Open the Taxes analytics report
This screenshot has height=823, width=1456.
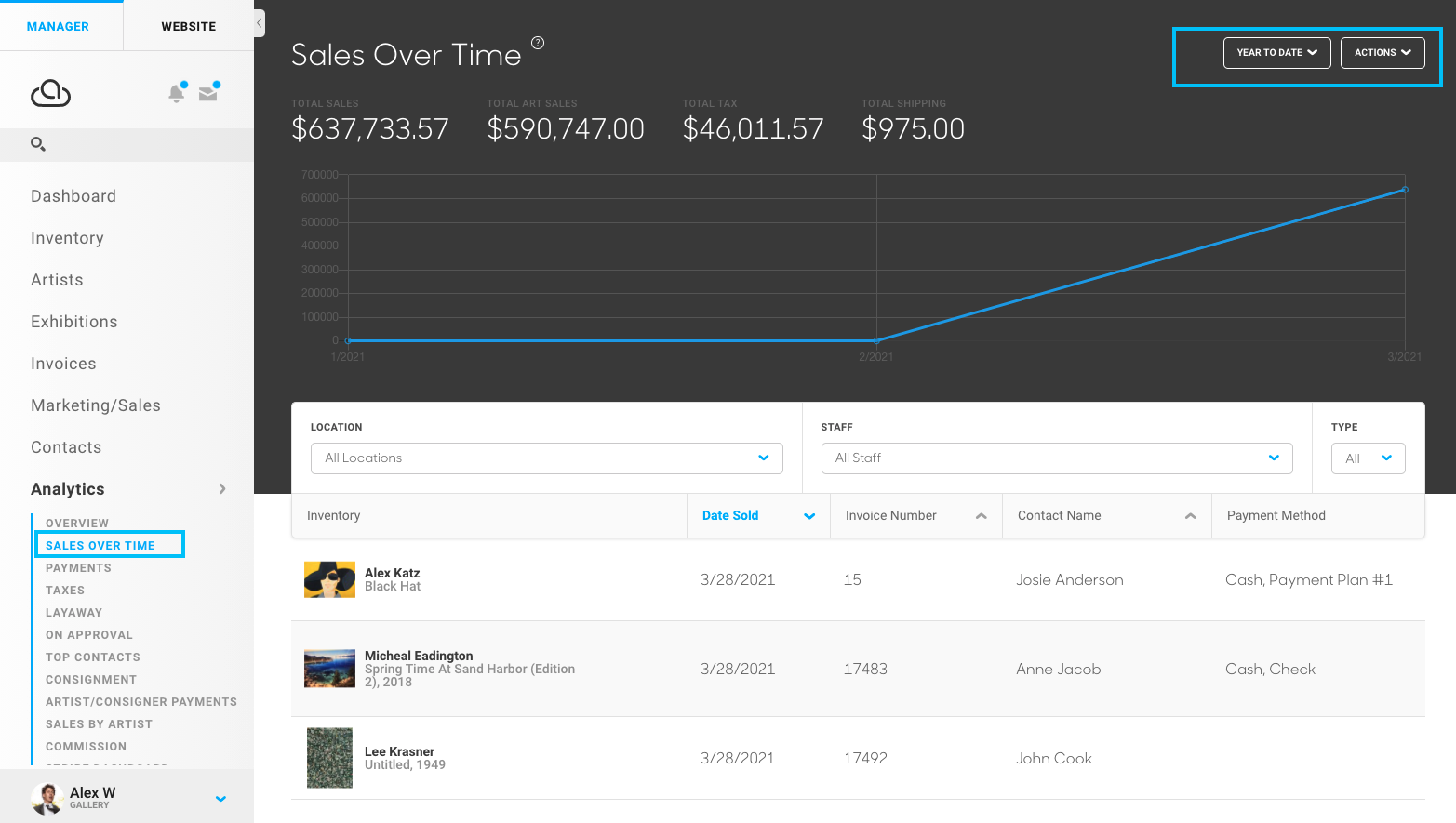[x=64, y=590]
